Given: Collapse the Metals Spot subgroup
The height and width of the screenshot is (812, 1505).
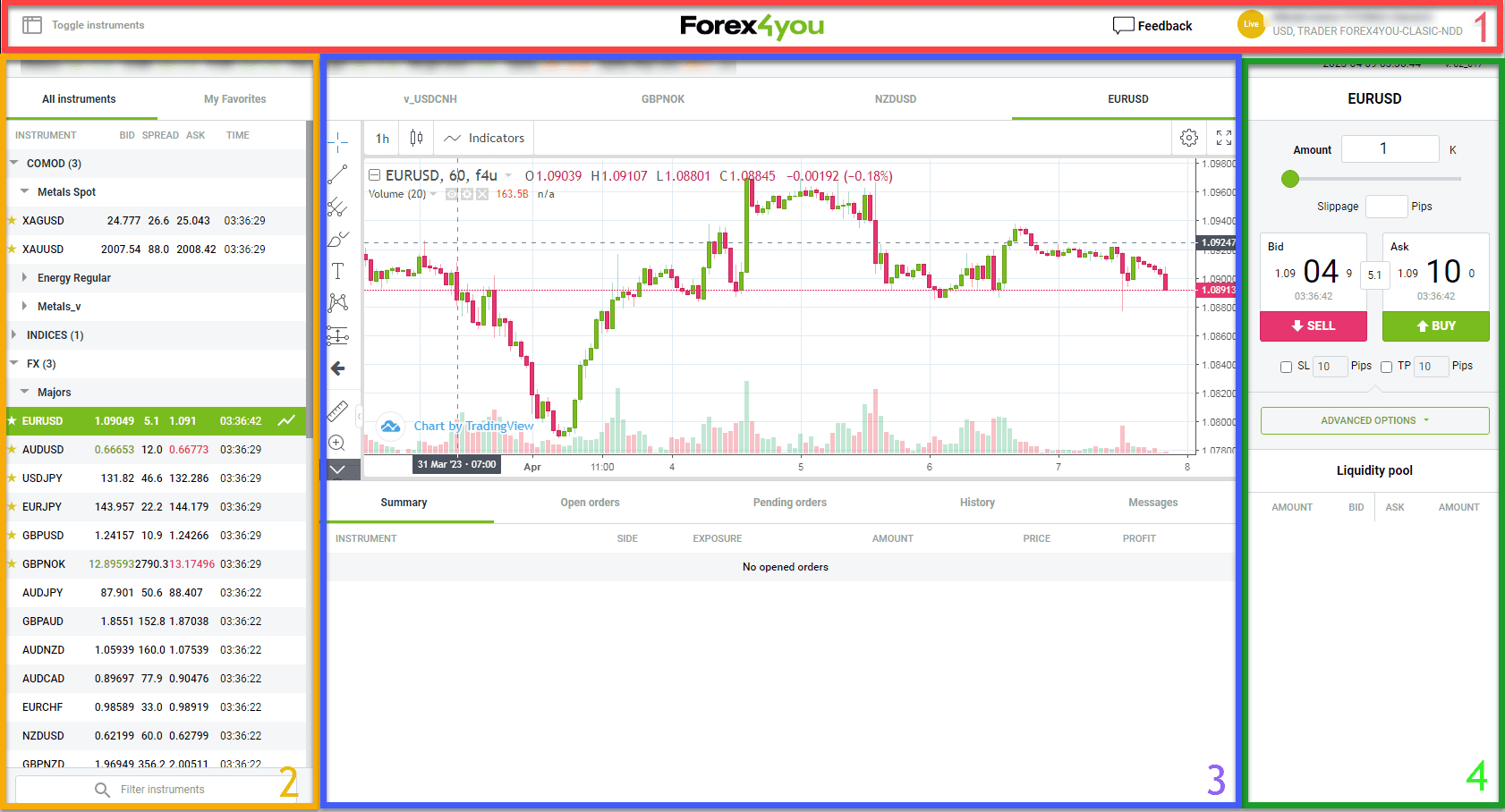Looking at the screenshot, I should pos(24,191).
